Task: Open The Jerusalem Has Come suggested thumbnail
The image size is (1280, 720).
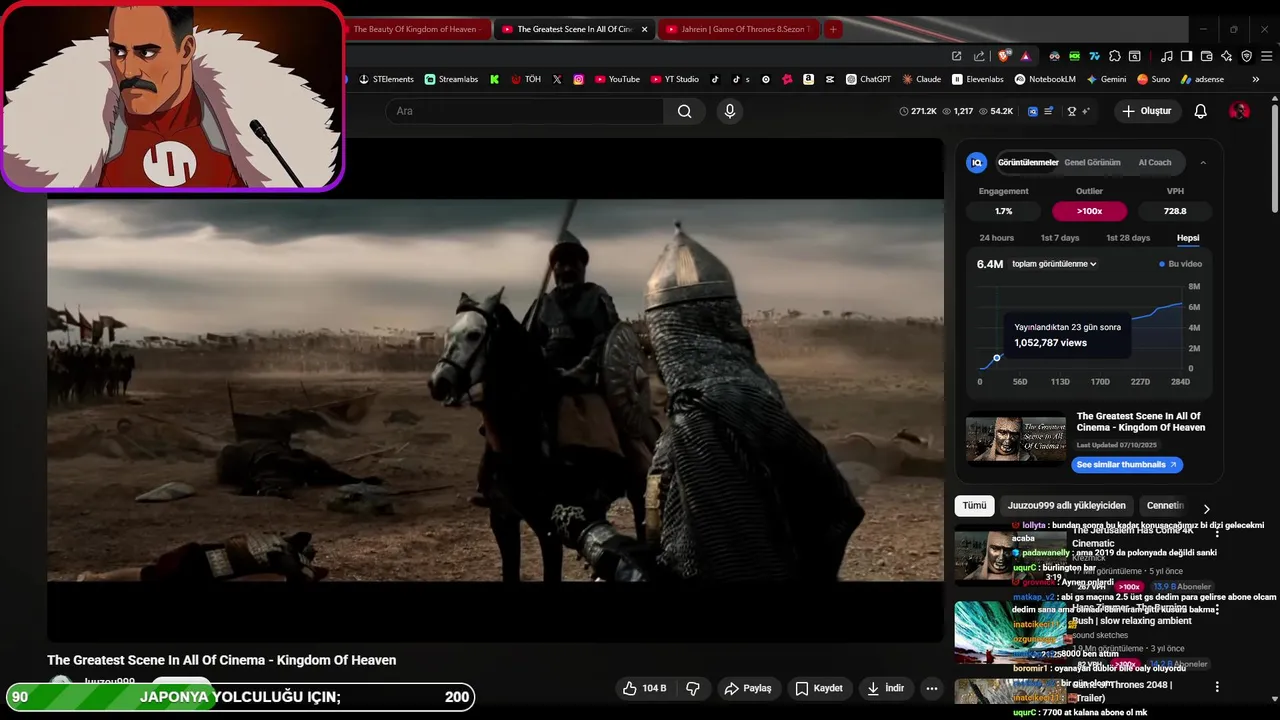Action: 1008,554
